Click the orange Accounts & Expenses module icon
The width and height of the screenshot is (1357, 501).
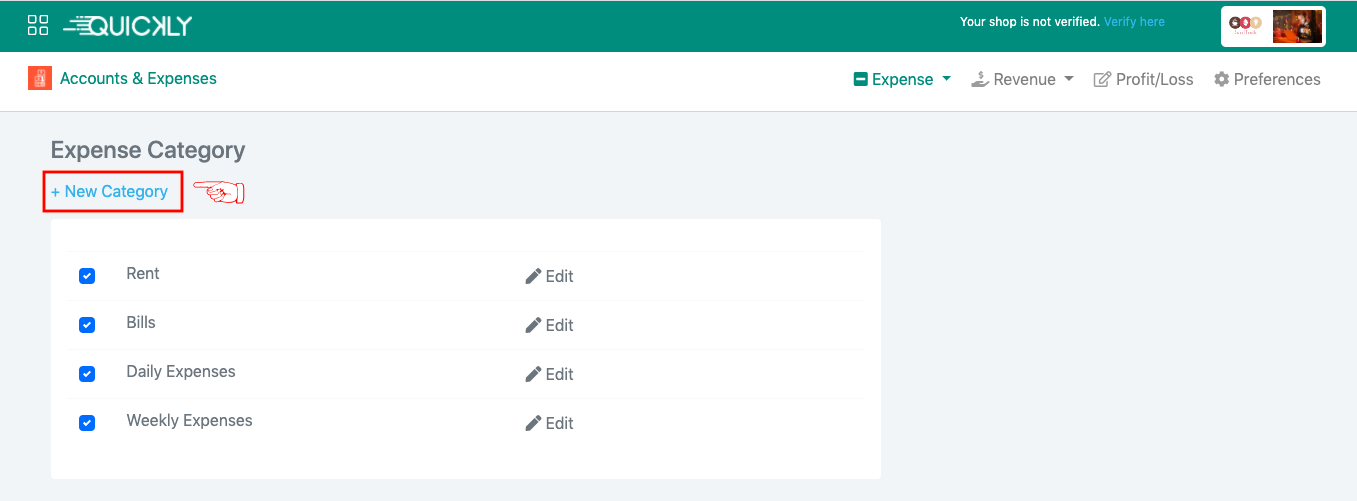39,78
